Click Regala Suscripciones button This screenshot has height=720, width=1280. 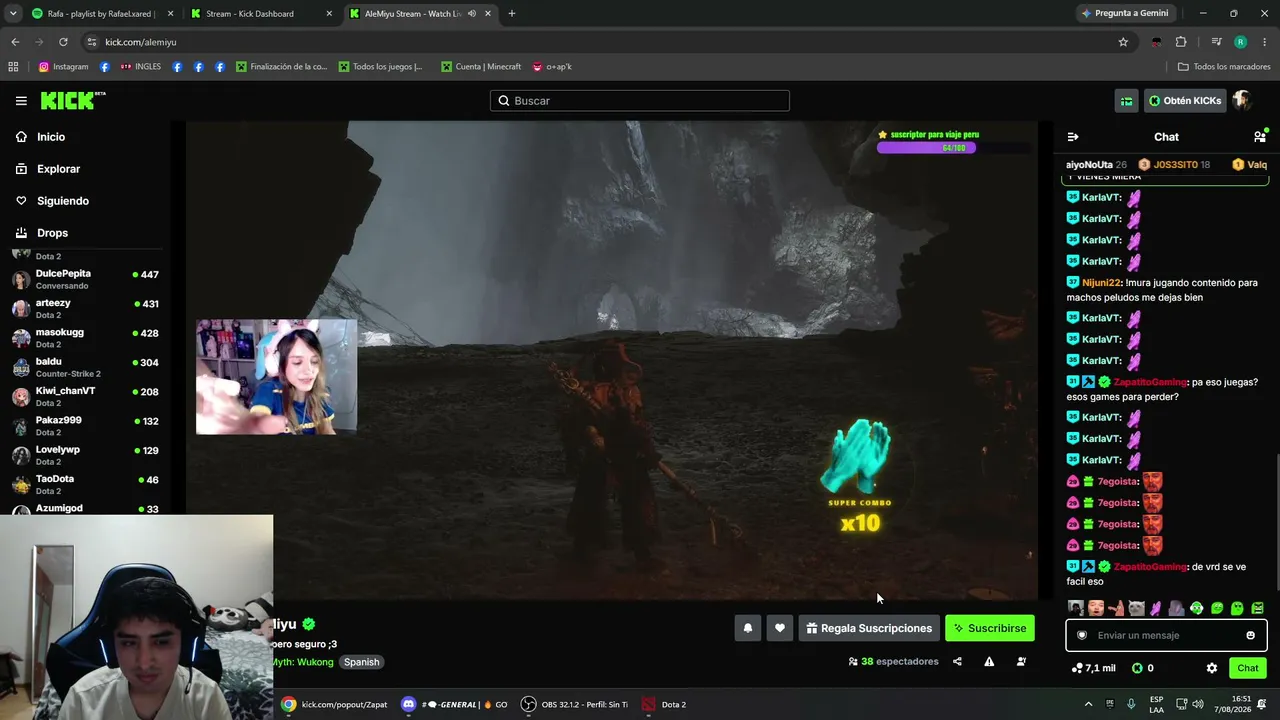pyautogui.click(x=869, y=628)
